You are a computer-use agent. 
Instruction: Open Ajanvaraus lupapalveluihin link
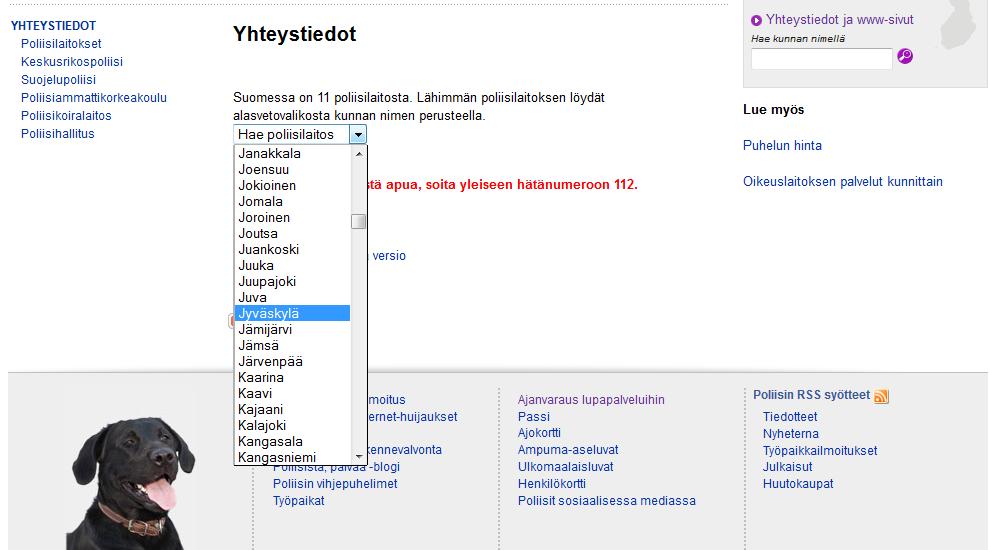pos(591,400)
